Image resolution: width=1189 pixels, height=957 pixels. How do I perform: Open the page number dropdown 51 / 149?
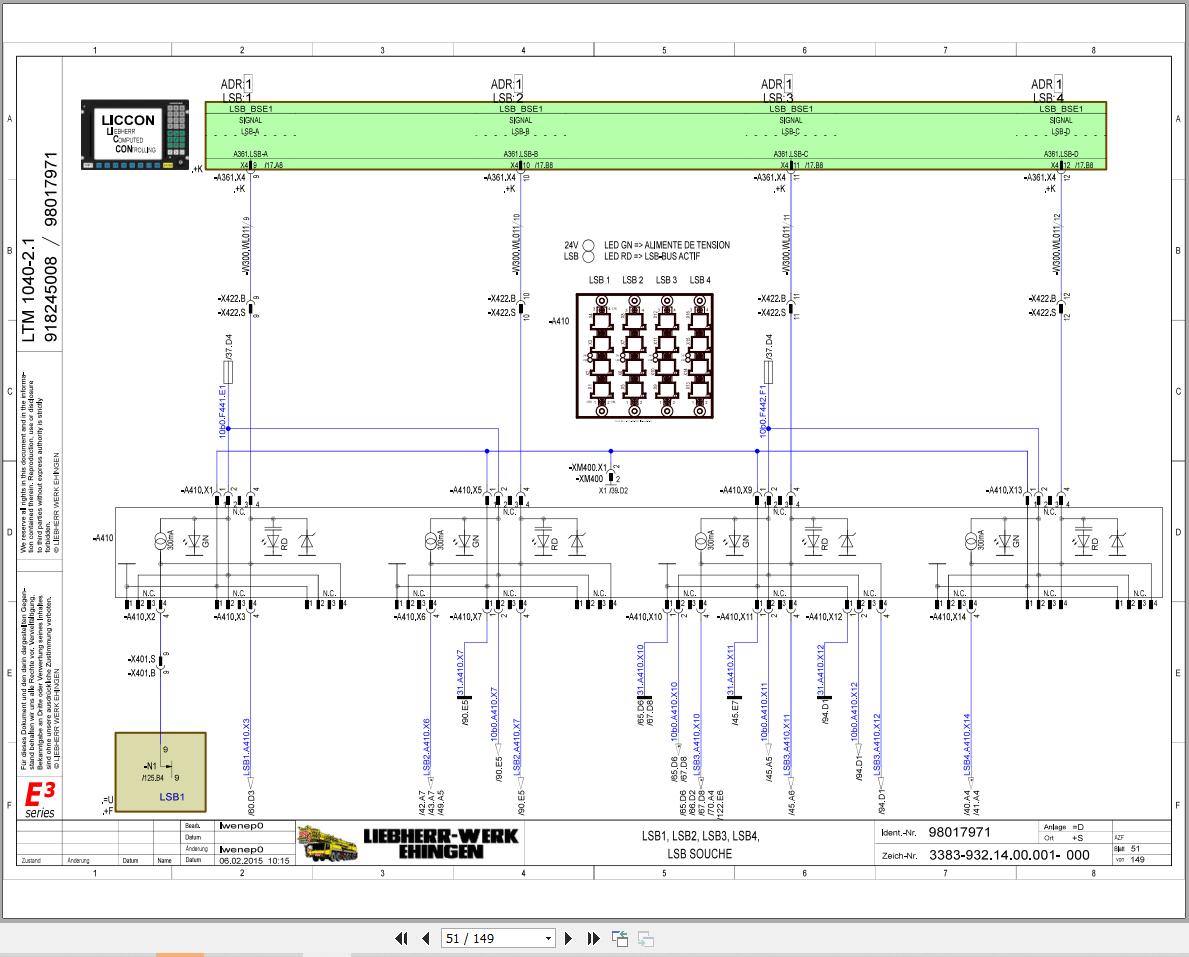coord(498,939)
